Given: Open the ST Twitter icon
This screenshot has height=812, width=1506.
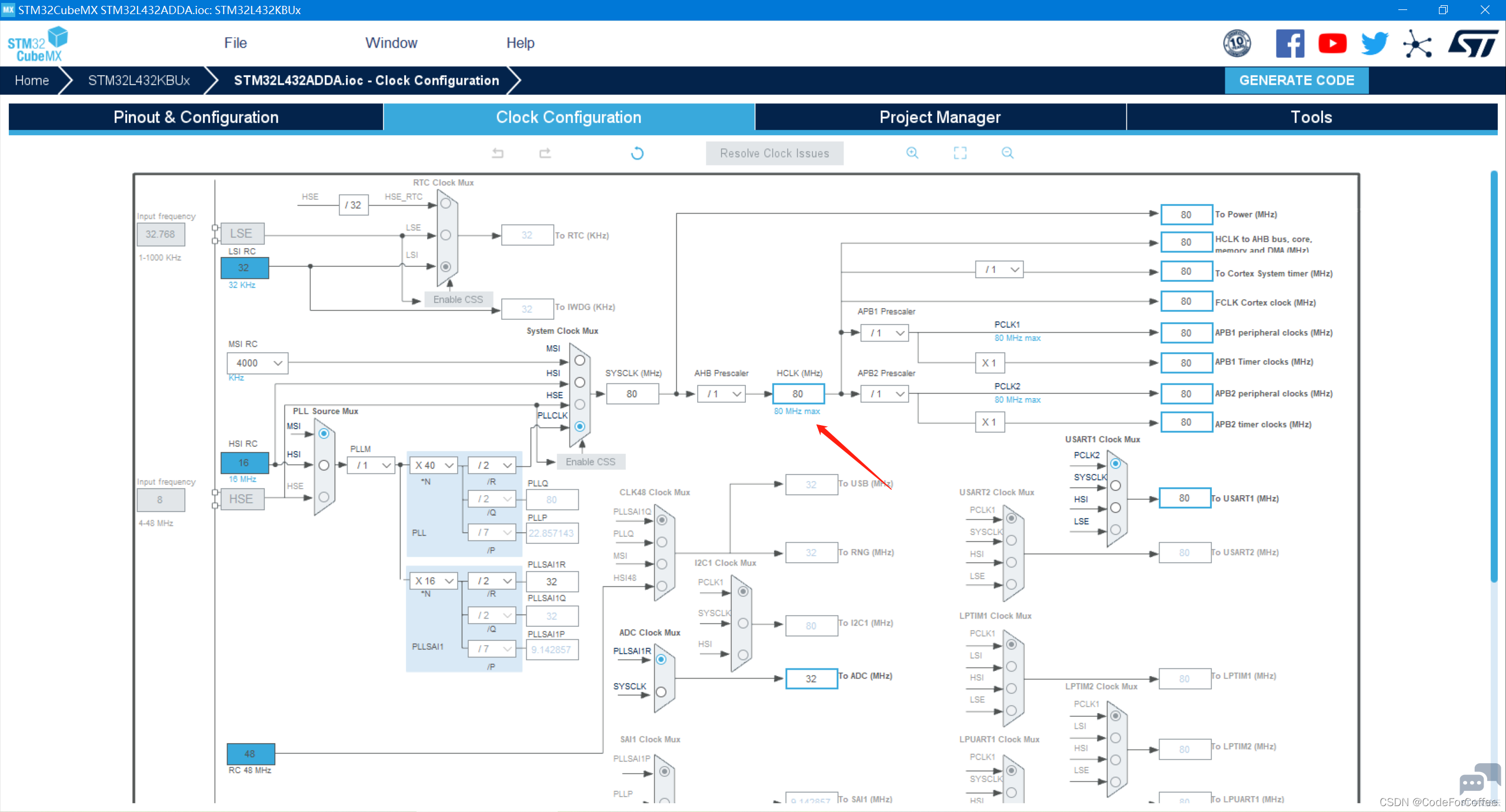Looking at the screenshot, I should (x=1375, y=44).
